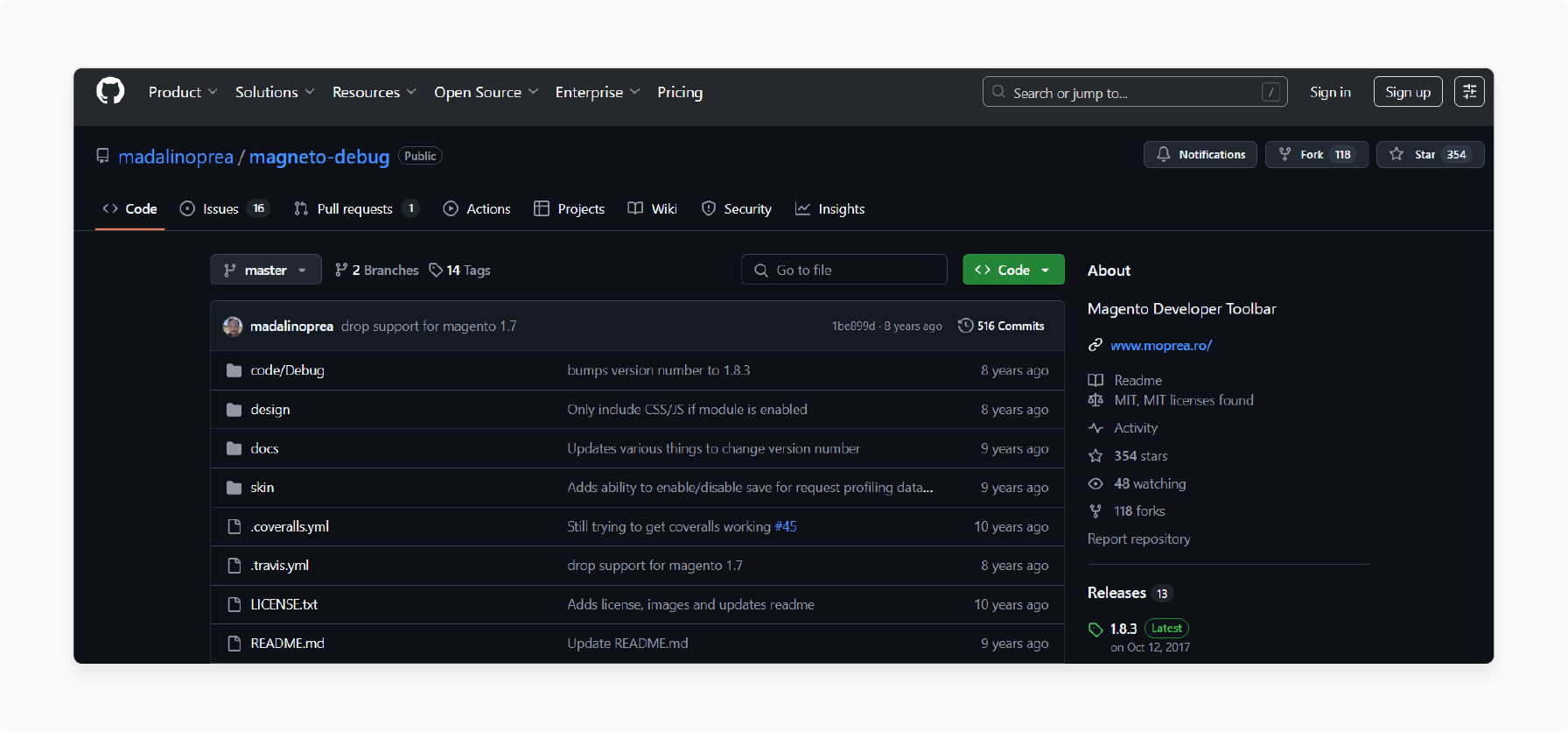Viewport: 1568px width, 732px height.
Task: Click the Go to file search field
Action: click(844, 270)
